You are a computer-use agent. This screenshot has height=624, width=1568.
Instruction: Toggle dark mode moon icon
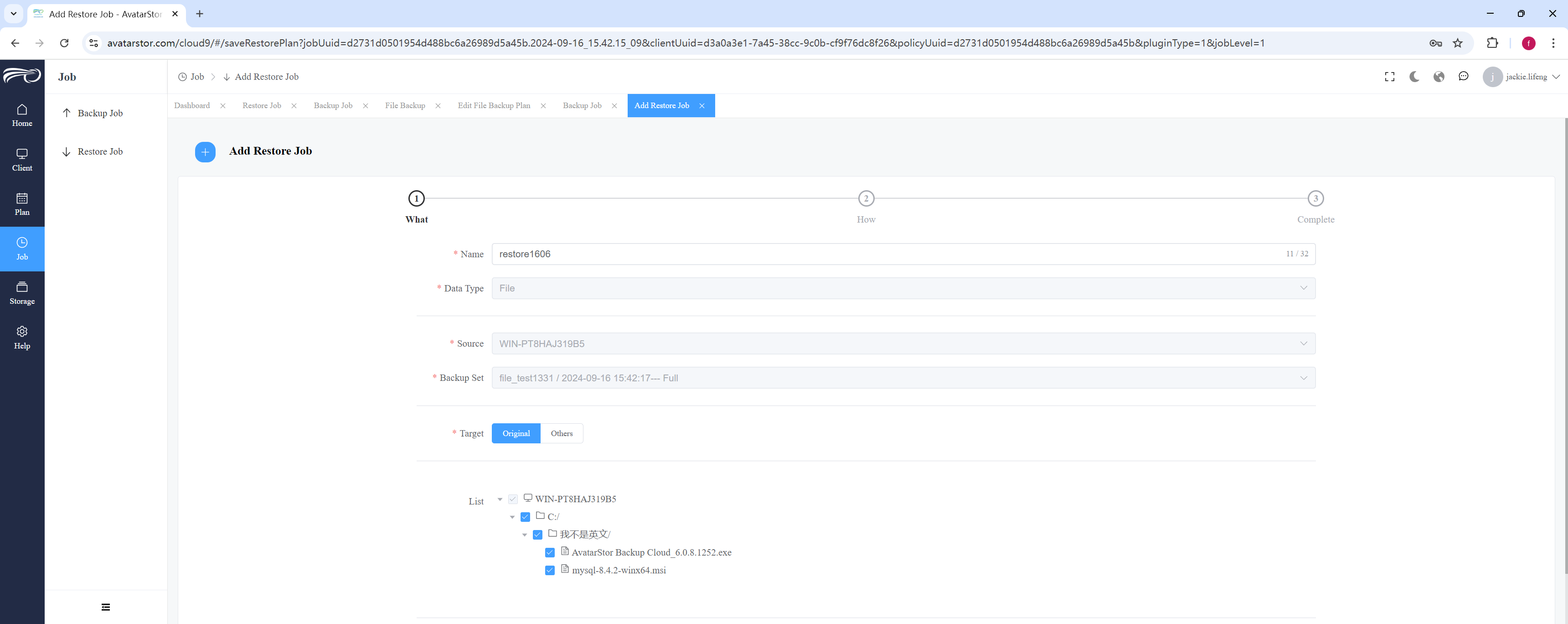1414,77
